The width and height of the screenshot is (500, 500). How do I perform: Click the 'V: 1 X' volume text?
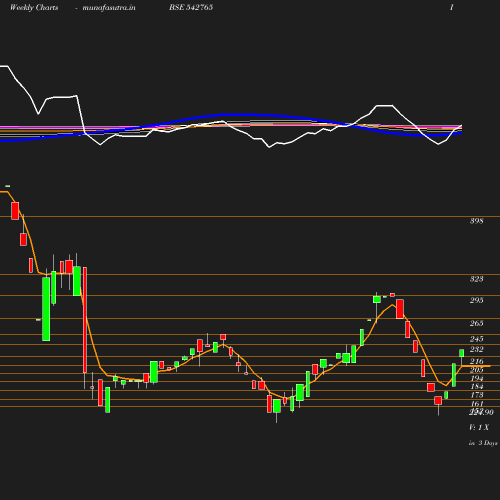479,427
